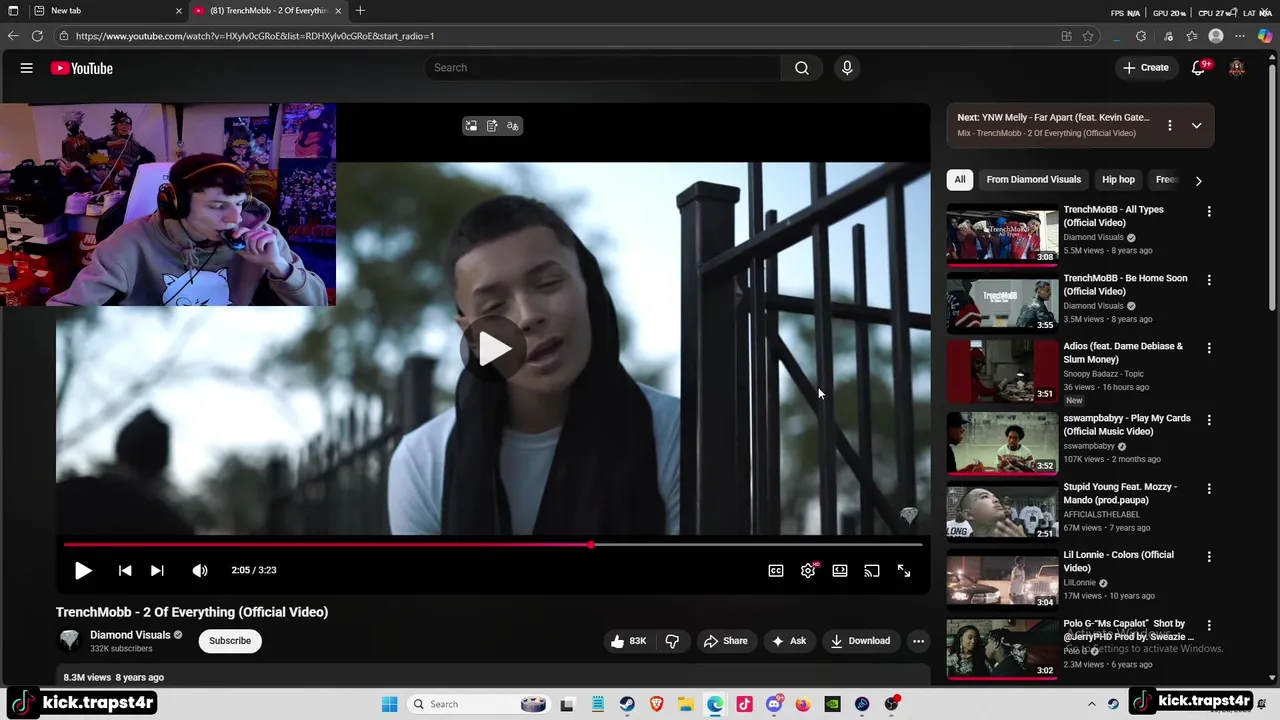Image resolution: width=1280 pixels, height=720 pixels.
Task: Select the All filter chip
Action: coord(960,180)
